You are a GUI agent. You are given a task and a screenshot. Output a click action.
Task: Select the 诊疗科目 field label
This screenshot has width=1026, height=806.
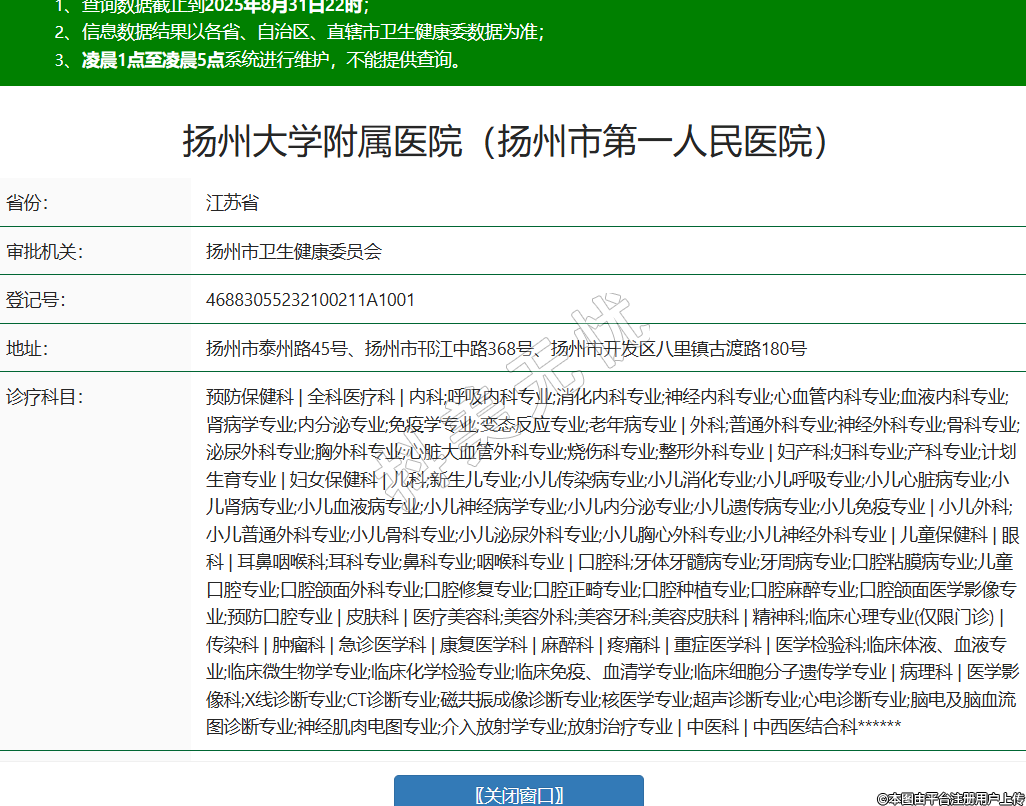pos(44,397)
